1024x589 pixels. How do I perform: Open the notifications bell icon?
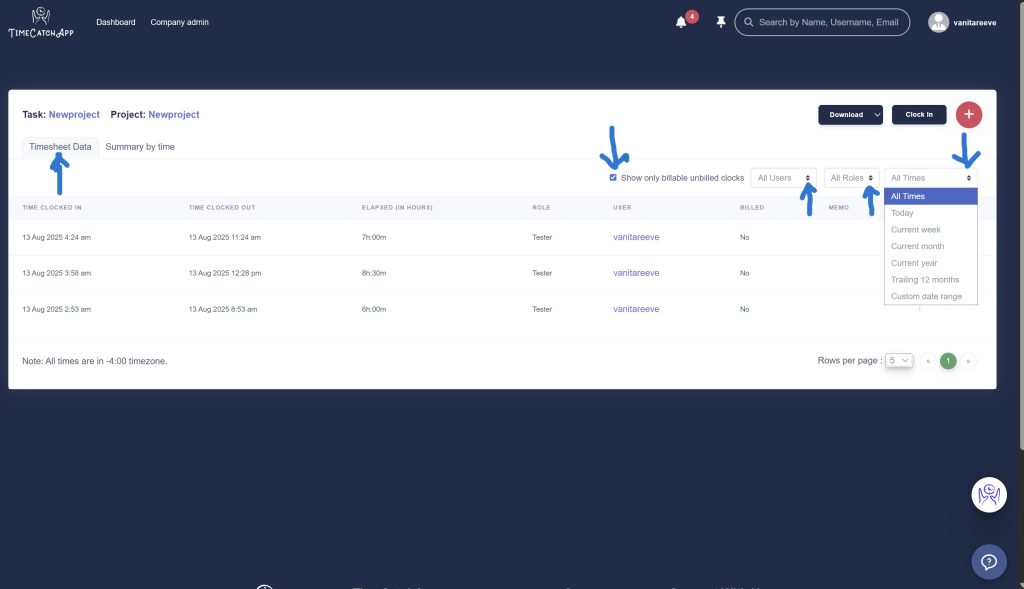click(x=682, y=22)
